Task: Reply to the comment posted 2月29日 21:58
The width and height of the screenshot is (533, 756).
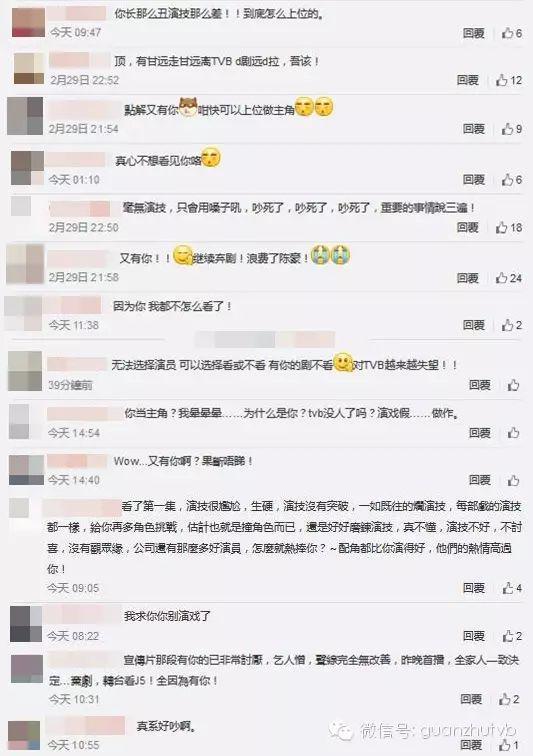Action: pos(467,278)
